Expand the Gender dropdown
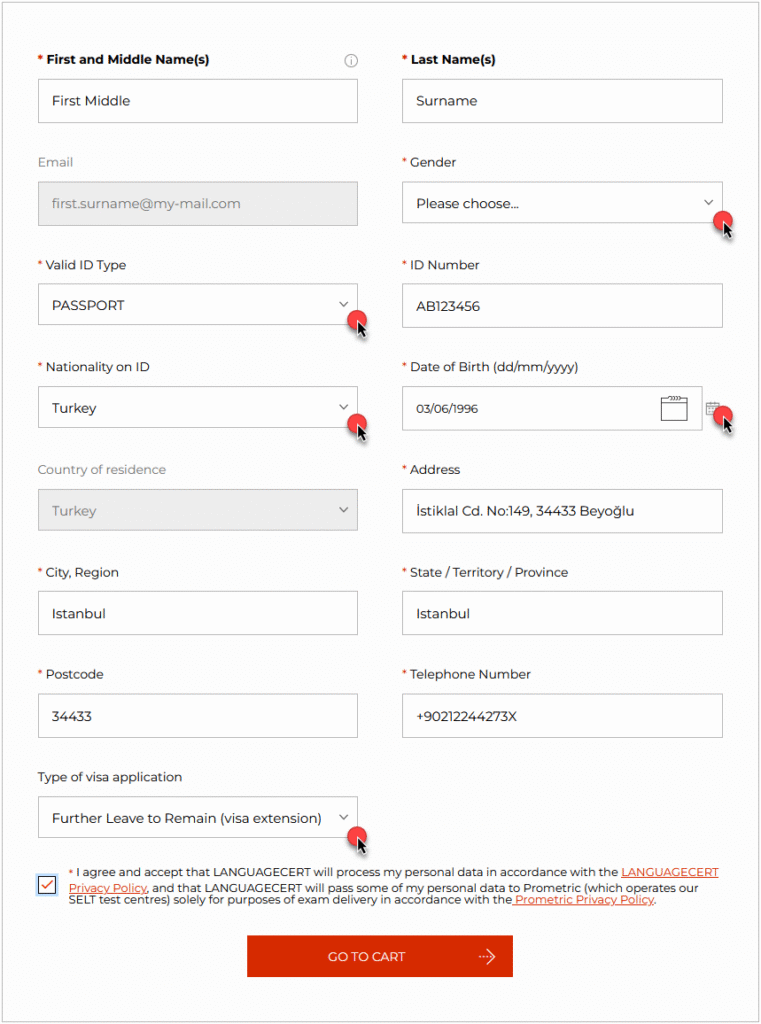 [x=562, y=203]
